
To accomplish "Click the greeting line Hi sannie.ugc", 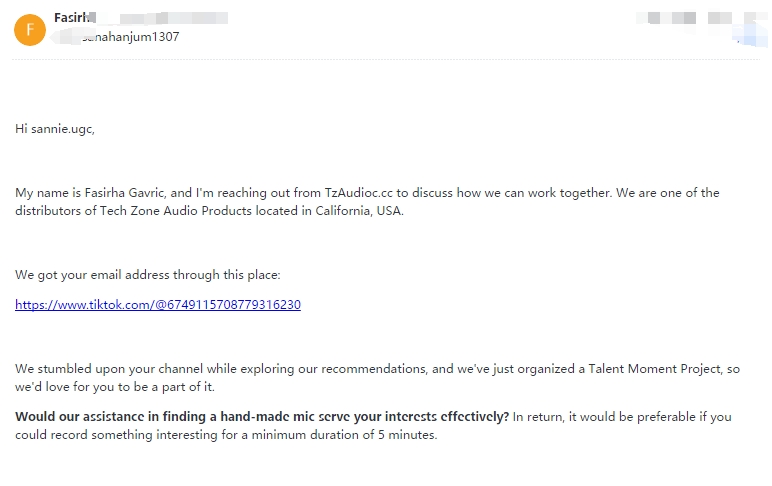I will click(55, 129).
